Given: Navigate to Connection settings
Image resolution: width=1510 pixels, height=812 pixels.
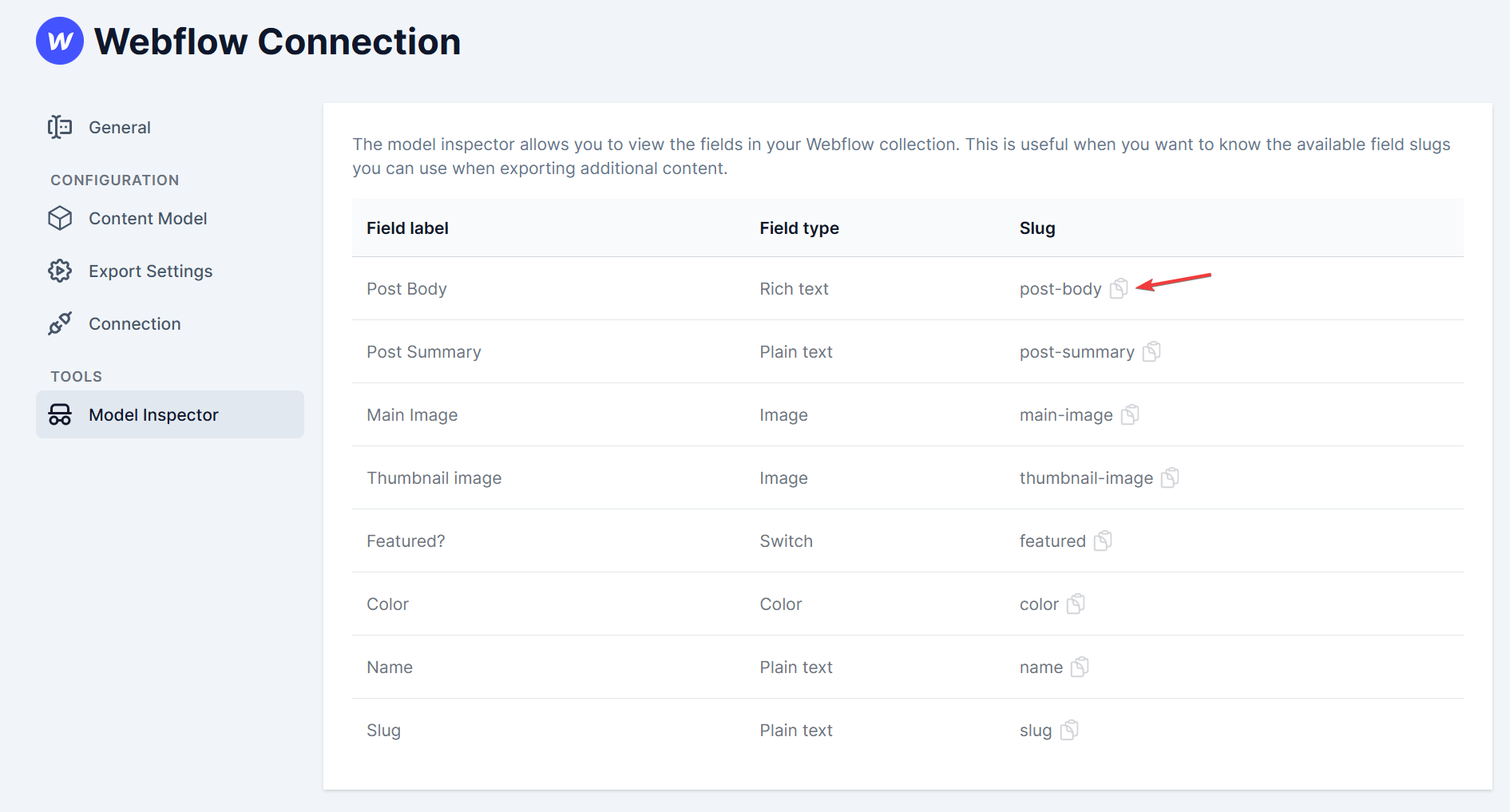Looking at the screenshot, I should tap(134, 324).
